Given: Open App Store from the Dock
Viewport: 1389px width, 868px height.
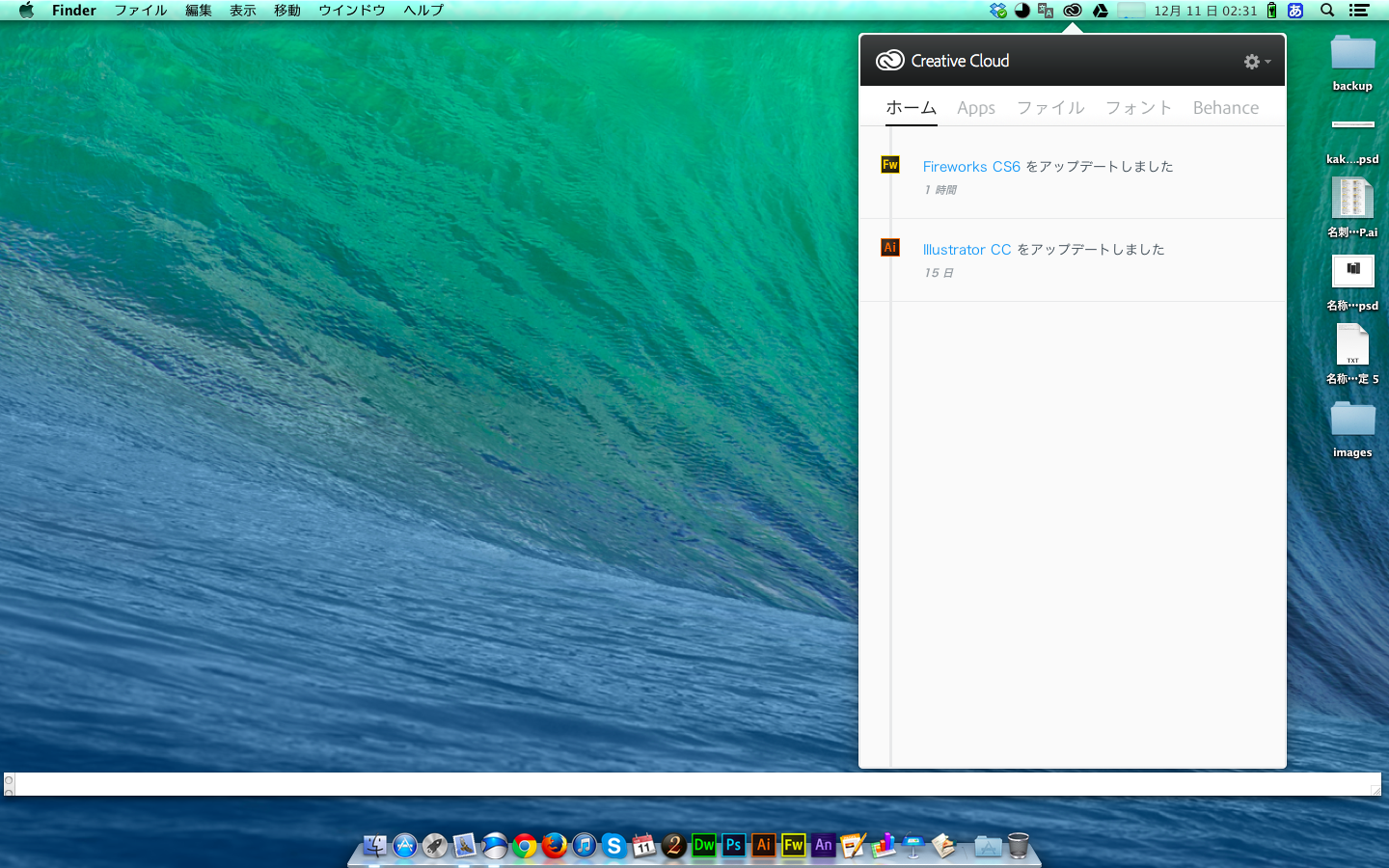Looking at the screenshot, I should point(405,846).
